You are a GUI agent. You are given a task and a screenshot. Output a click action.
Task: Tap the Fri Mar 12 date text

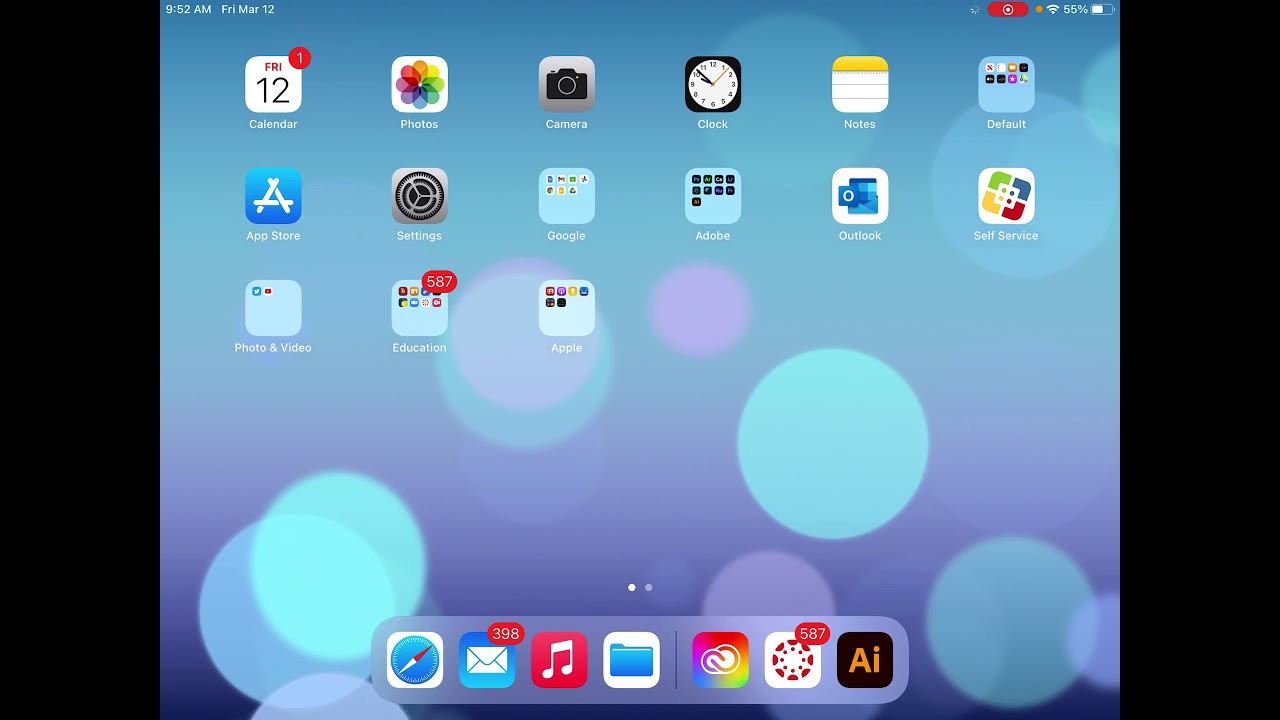pyautogui.click(x=248, y=9)
